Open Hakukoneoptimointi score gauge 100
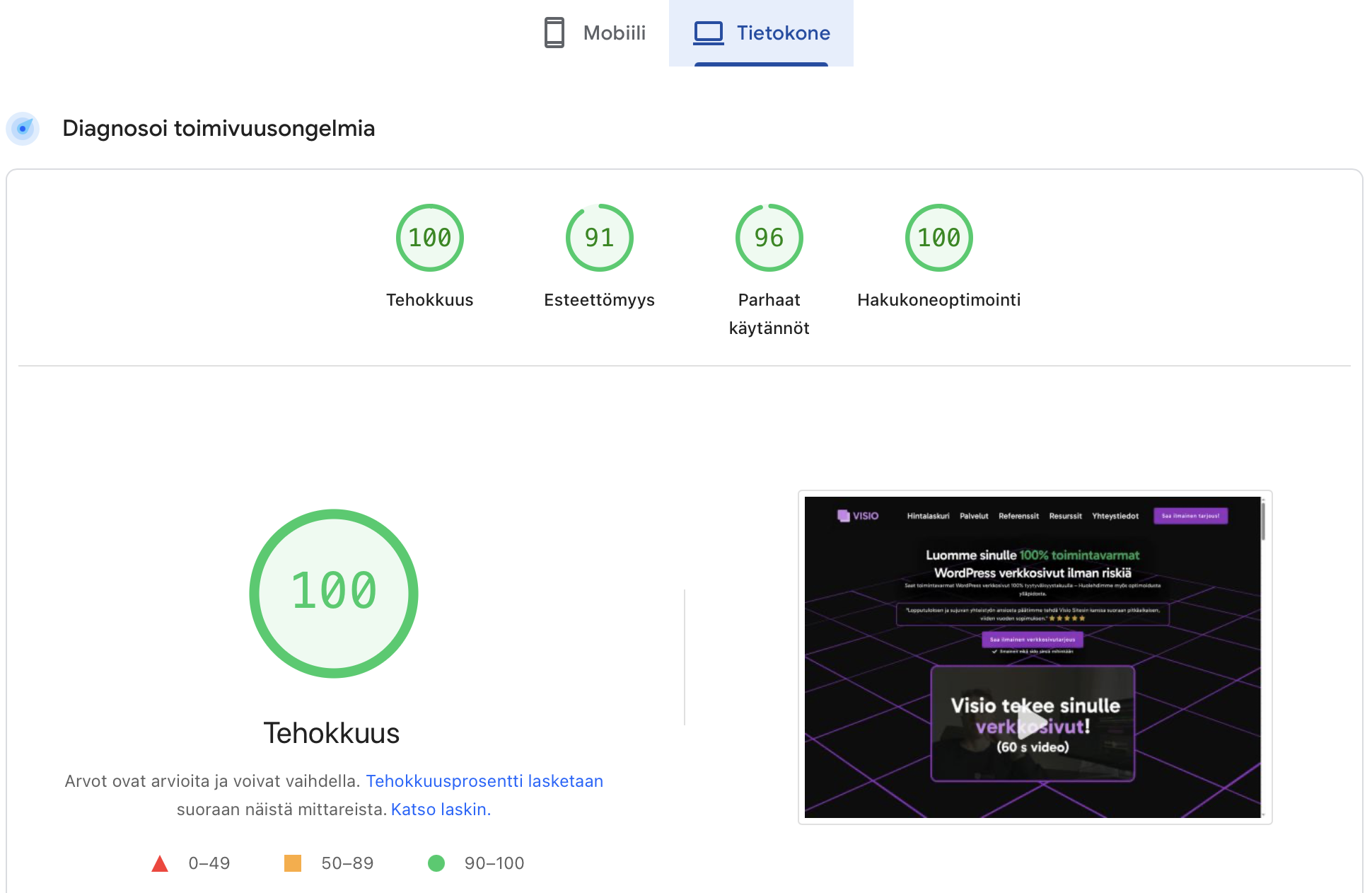The width and height of the screenshot is (1372, 893). (938, 238)
